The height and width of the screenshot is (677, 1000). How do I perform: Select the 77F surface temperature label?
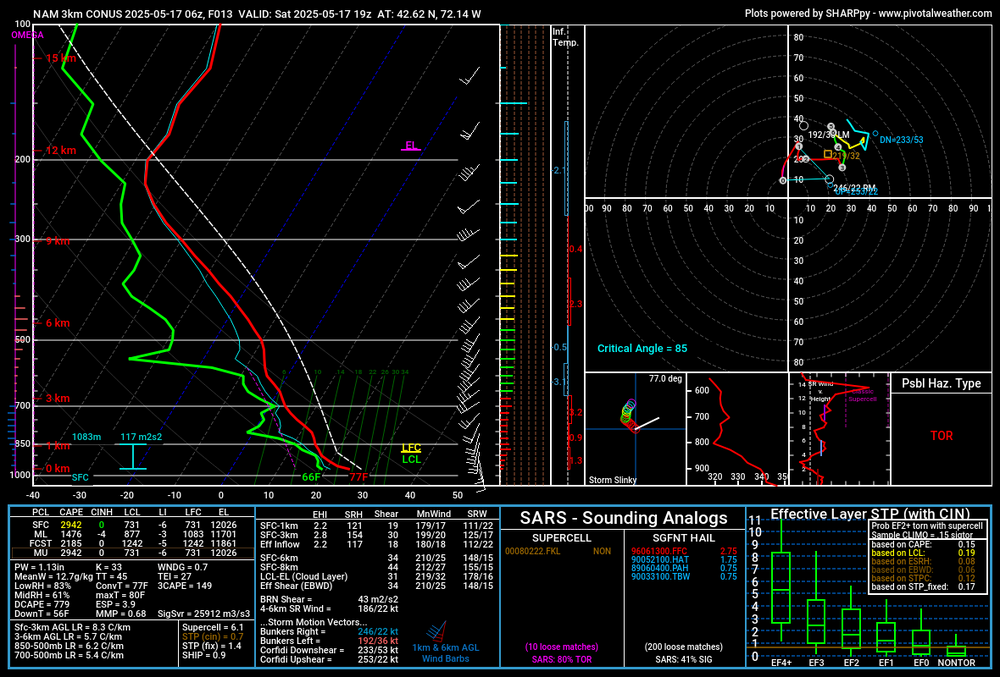[x=358, y=477]
